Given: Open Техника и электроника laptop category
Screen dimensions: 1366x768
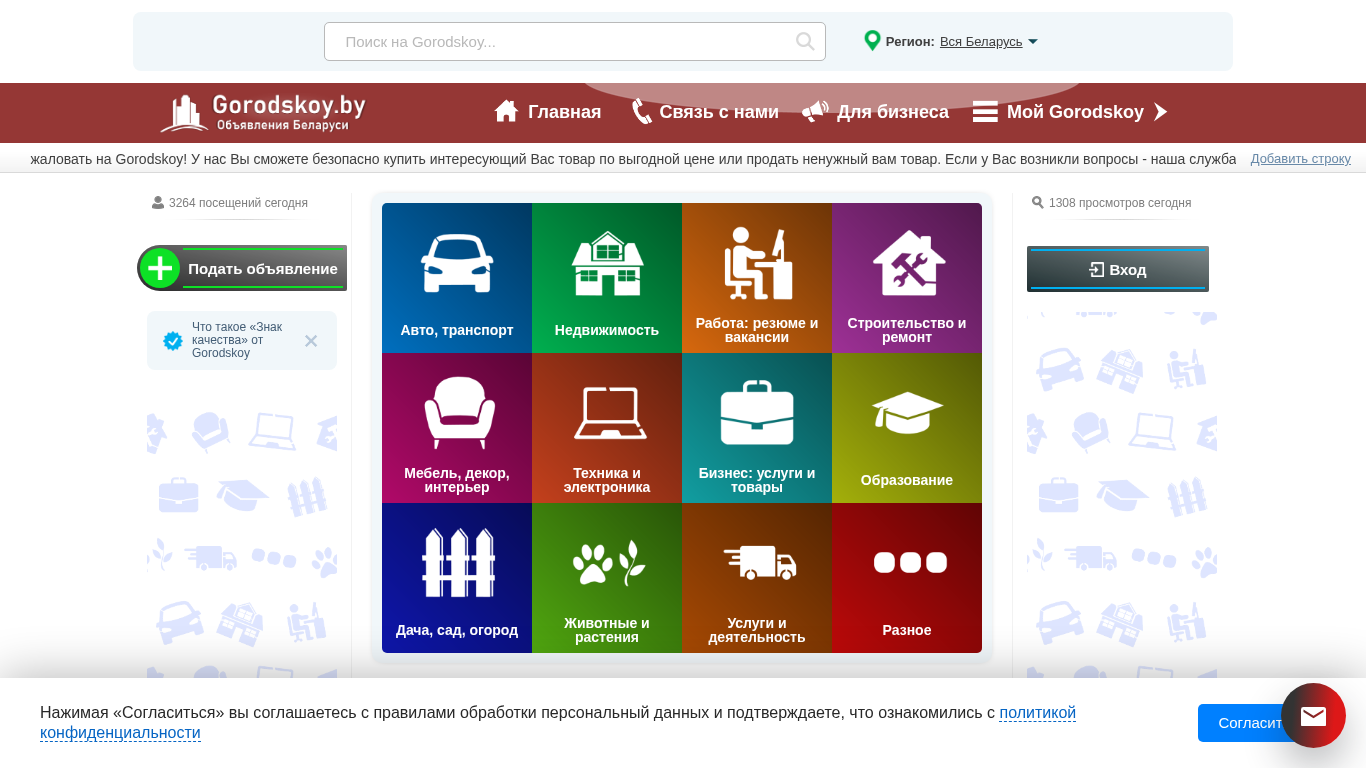Looking at the screenshot, I should click(607, 428).
